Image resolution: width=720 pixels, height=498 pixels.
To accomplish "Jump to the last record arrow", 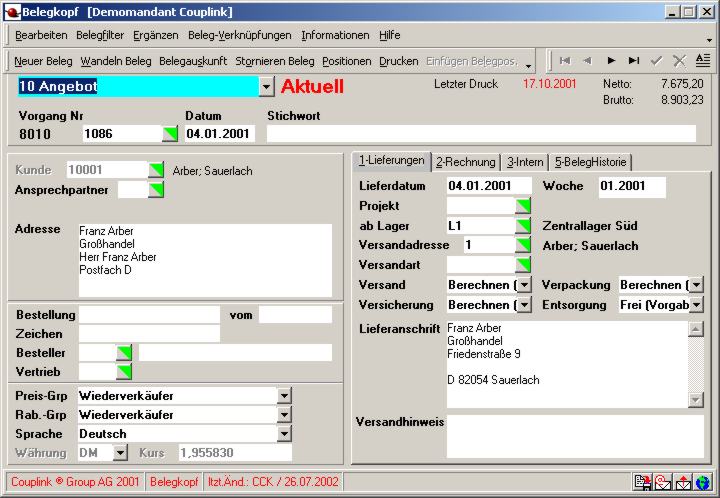I will click(633, 61).
